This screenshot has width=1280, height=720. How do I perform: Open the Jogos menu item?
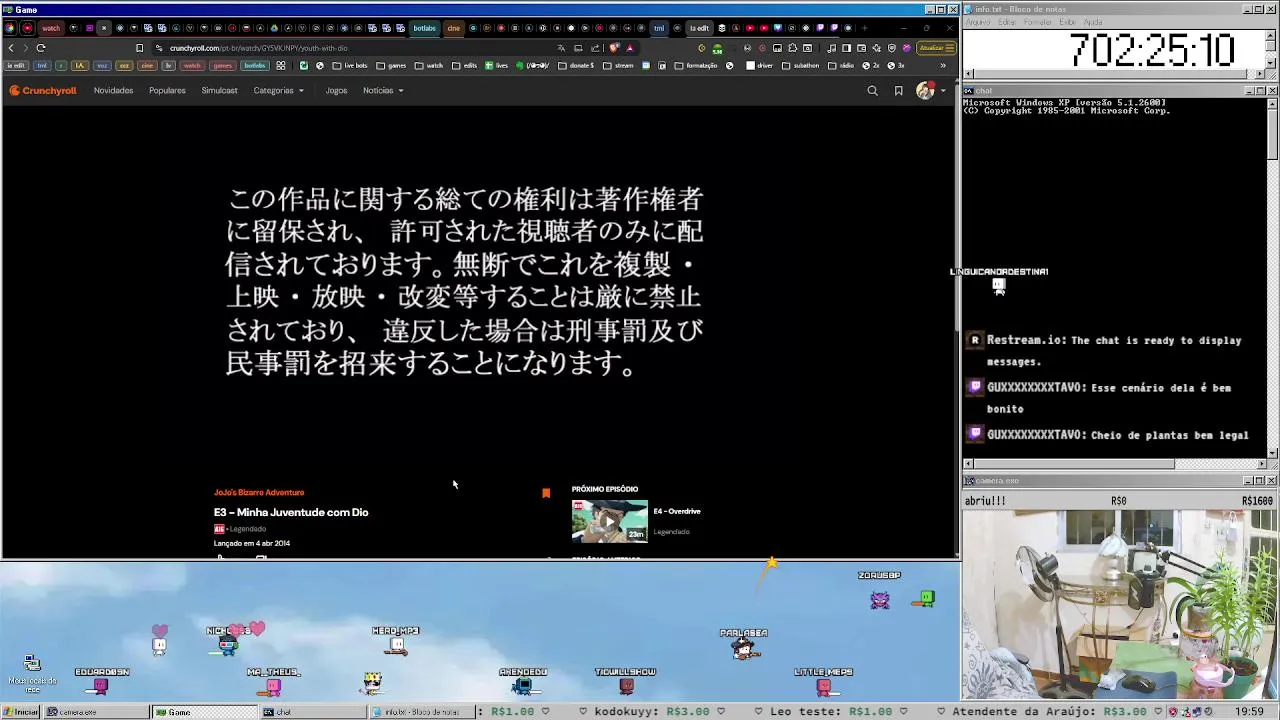coord(336,90)
